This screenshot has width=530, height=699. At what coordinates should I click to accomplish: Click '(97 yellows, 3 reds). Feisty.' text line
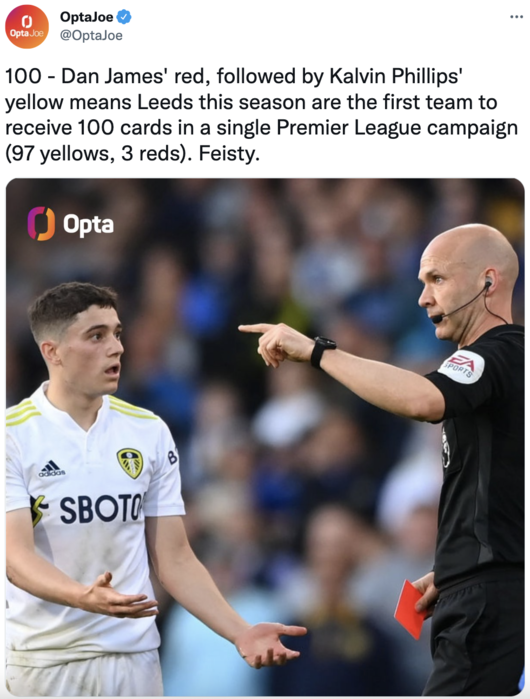point(132,153)
